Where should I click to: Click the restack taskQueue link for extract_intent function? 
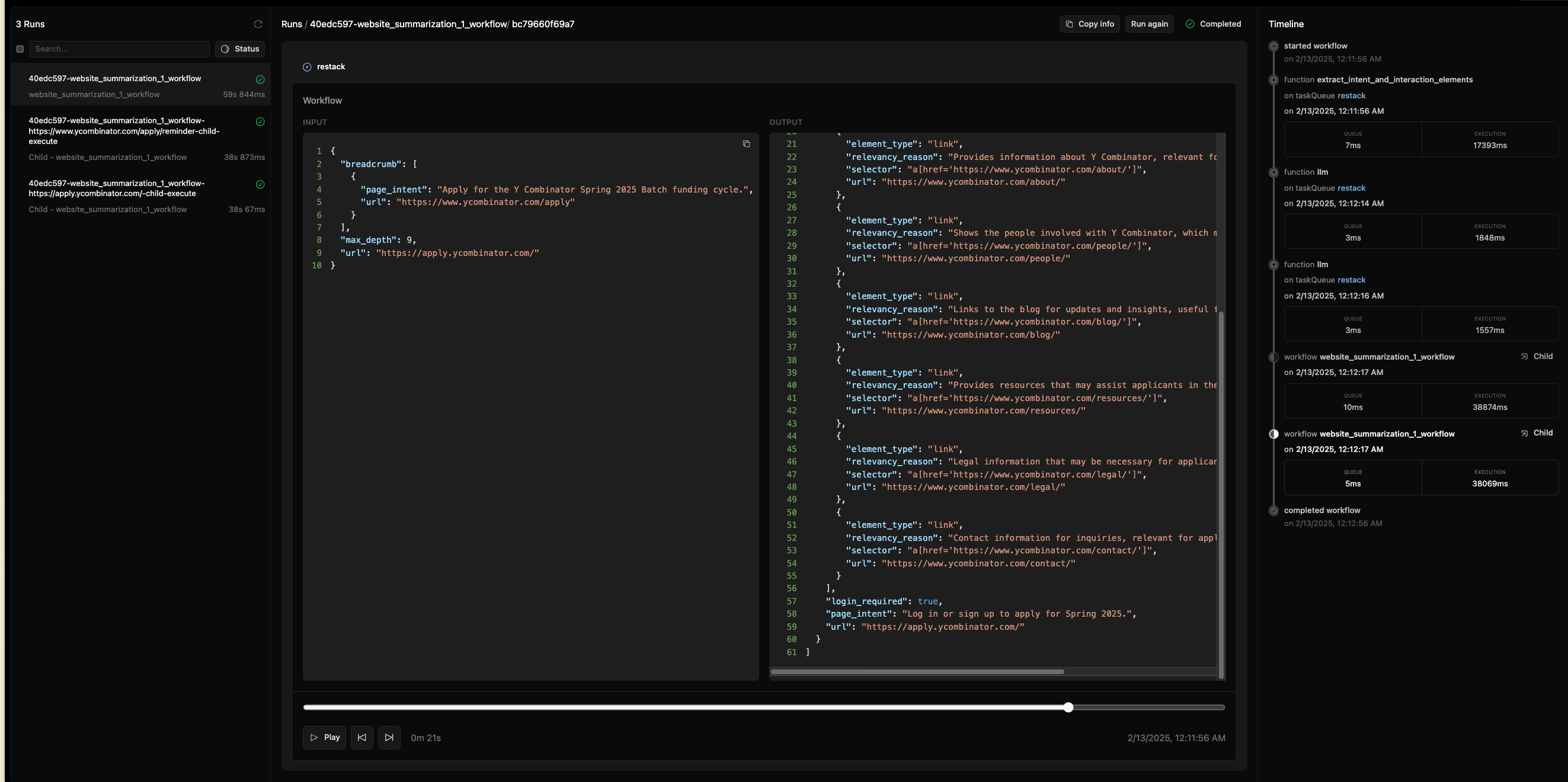click(1351, 95)
